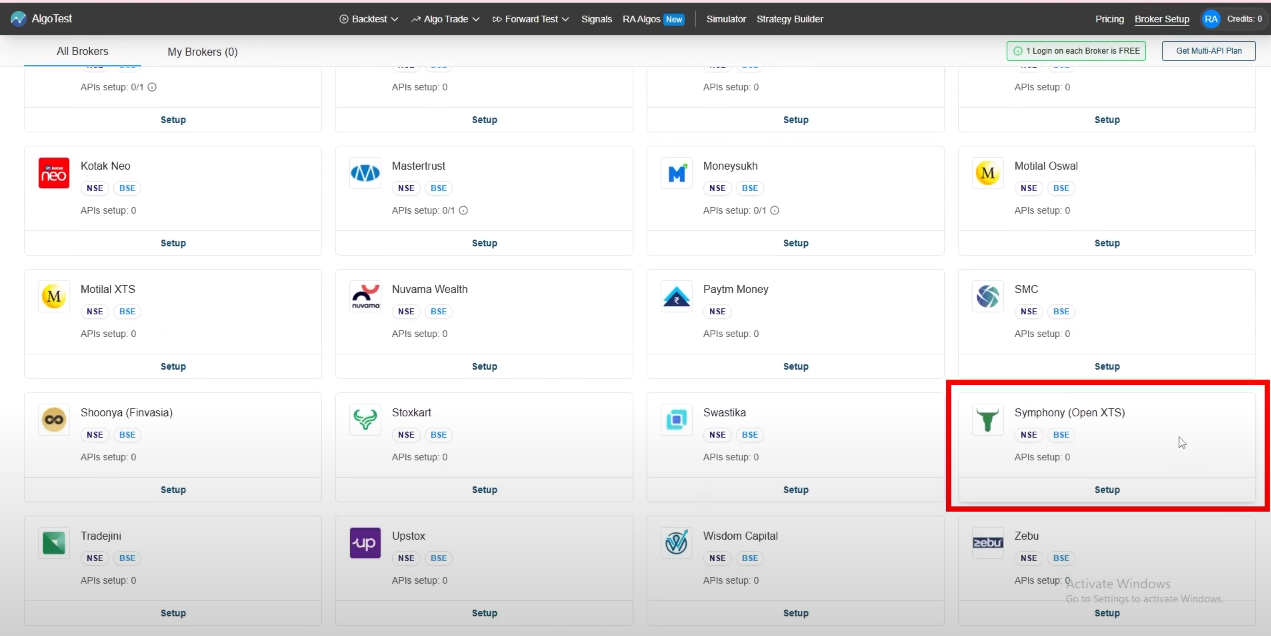Click the Paytm Money broker logo
The width and height of the screenshot is (1271, 636).
[677, 296]
